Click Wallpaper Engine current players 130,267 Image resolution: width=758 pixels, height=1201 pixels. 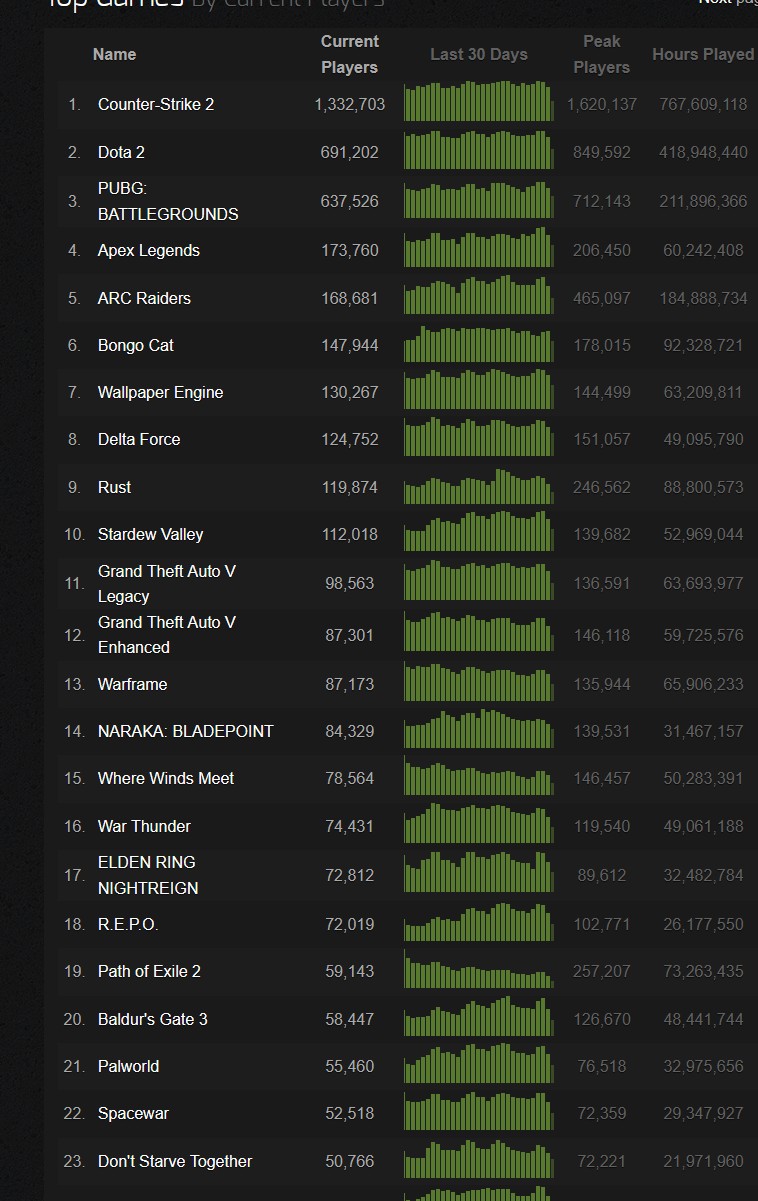350,392
